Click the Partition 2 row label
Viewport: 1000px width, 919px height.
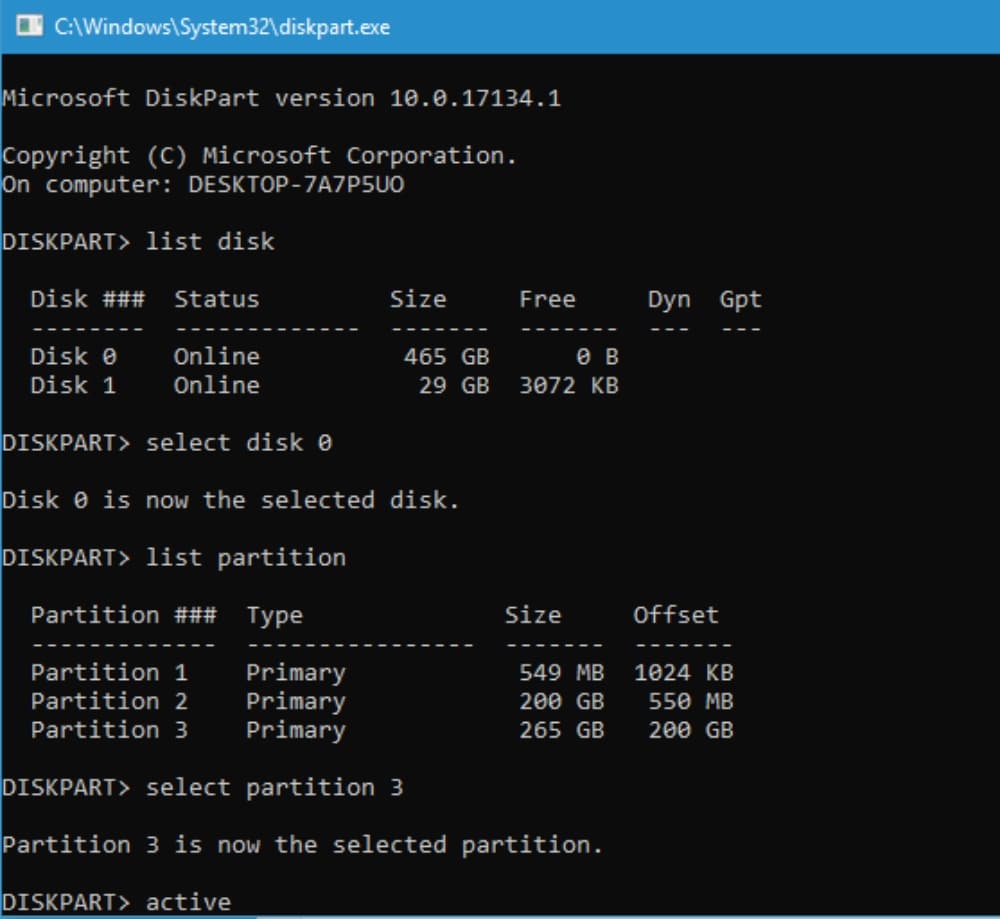point(109,701)
